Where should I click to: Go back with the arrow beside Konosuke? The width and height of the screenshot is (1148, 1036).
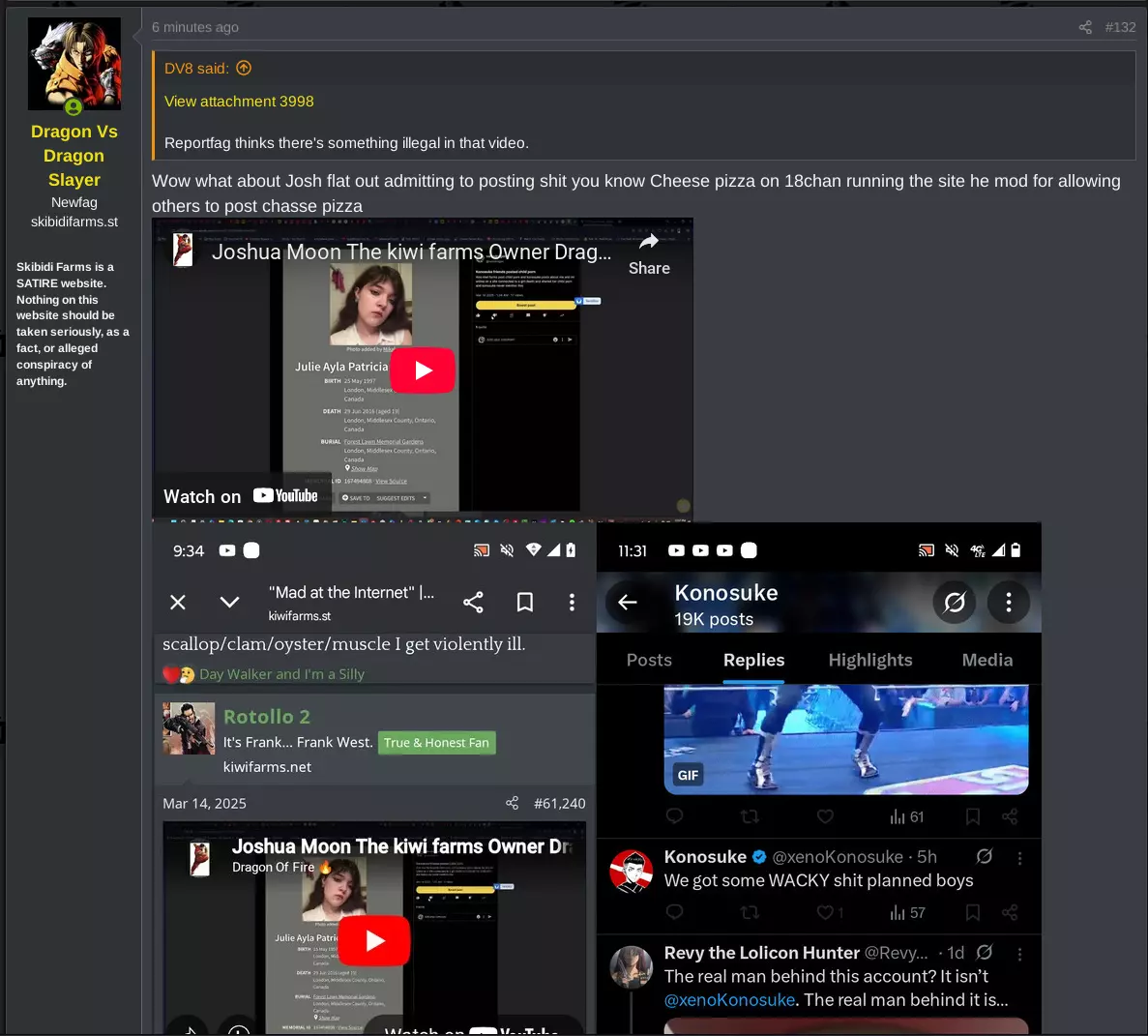coord(628,602)
